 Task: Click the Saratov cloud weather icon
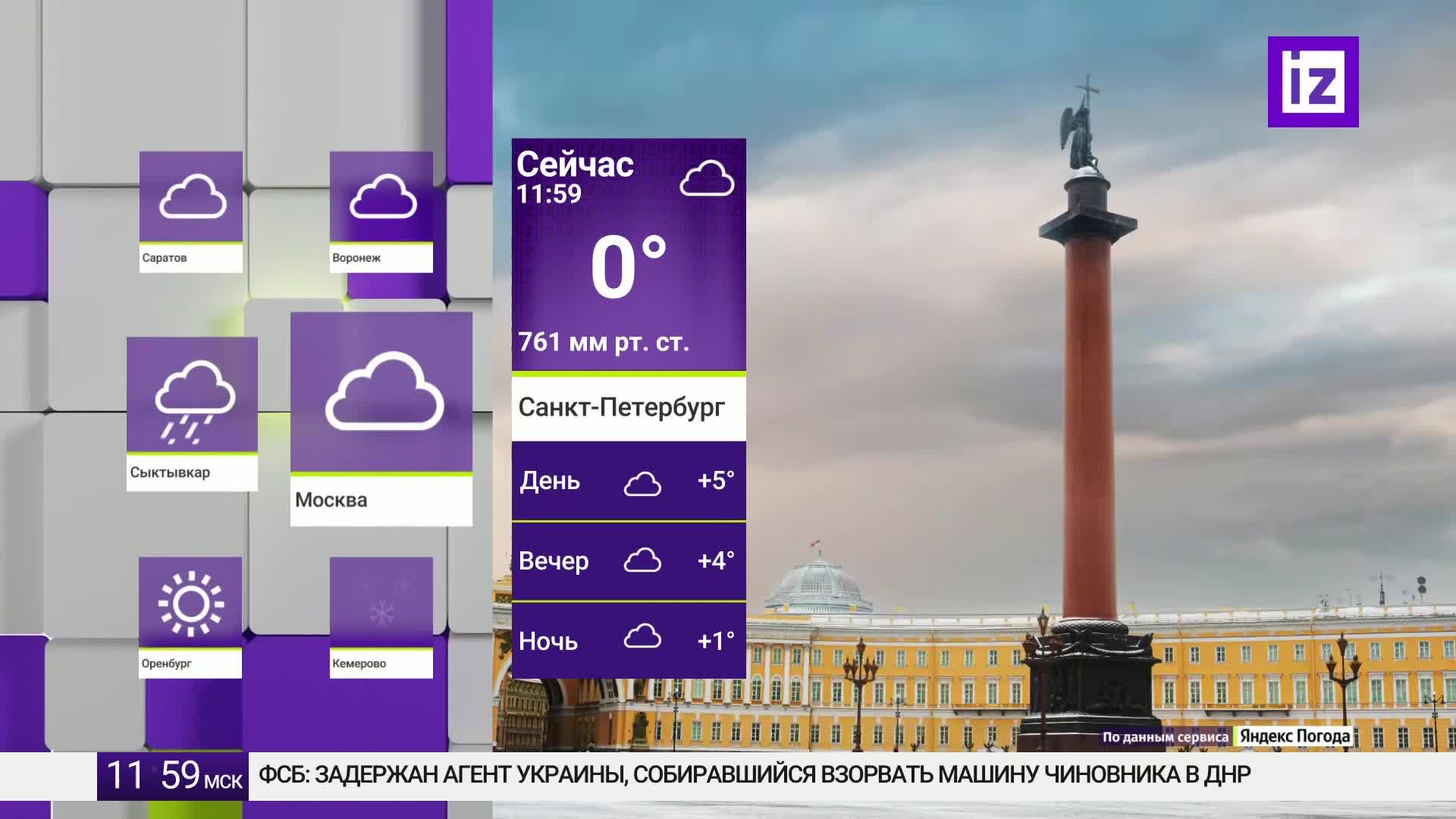[x=193, y=196]
